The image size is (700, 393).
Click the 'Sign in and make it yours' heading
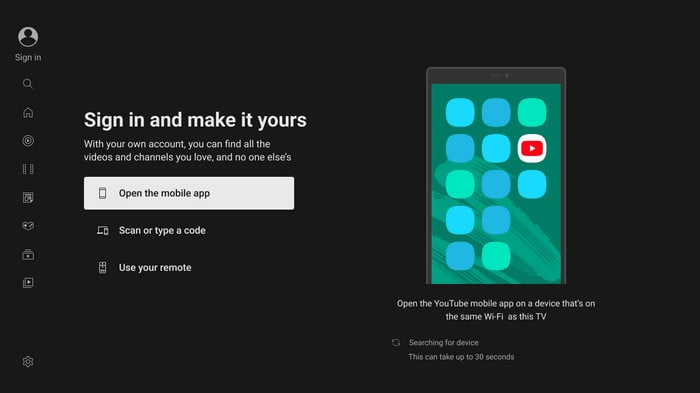(x=195, y=120)
